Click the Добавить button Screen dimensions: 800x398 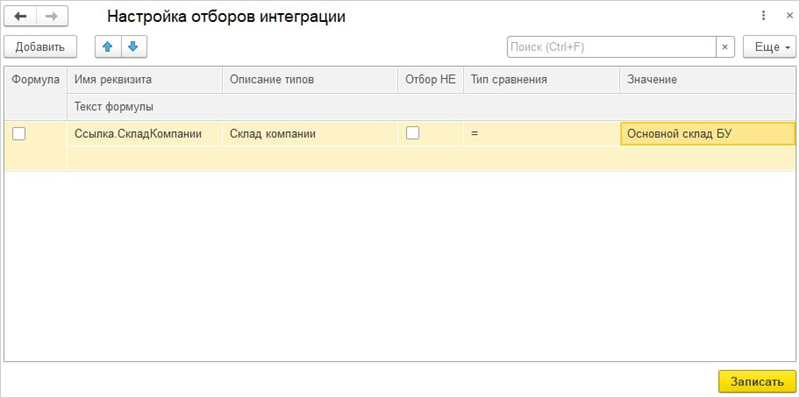[x=40, y=47]
